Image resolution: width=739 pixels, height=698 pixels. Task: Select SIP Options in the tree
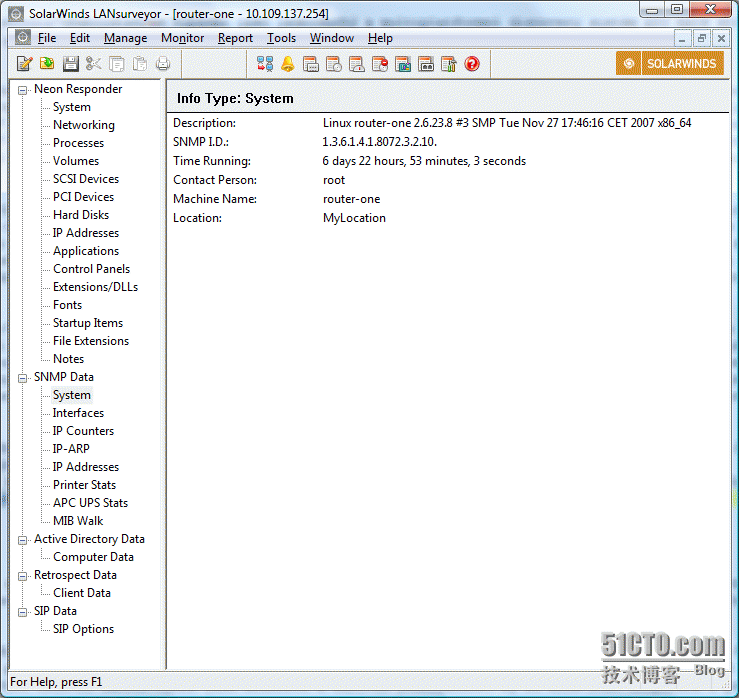pyautogui.click(x=83, y=629)
